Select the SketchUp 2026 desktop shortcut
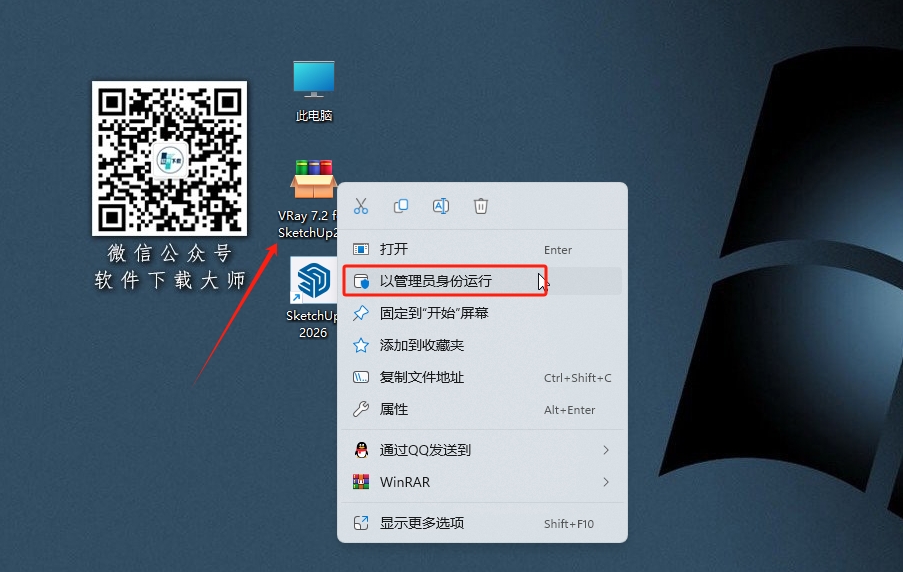The image size is (903, 572). (313, 298)
